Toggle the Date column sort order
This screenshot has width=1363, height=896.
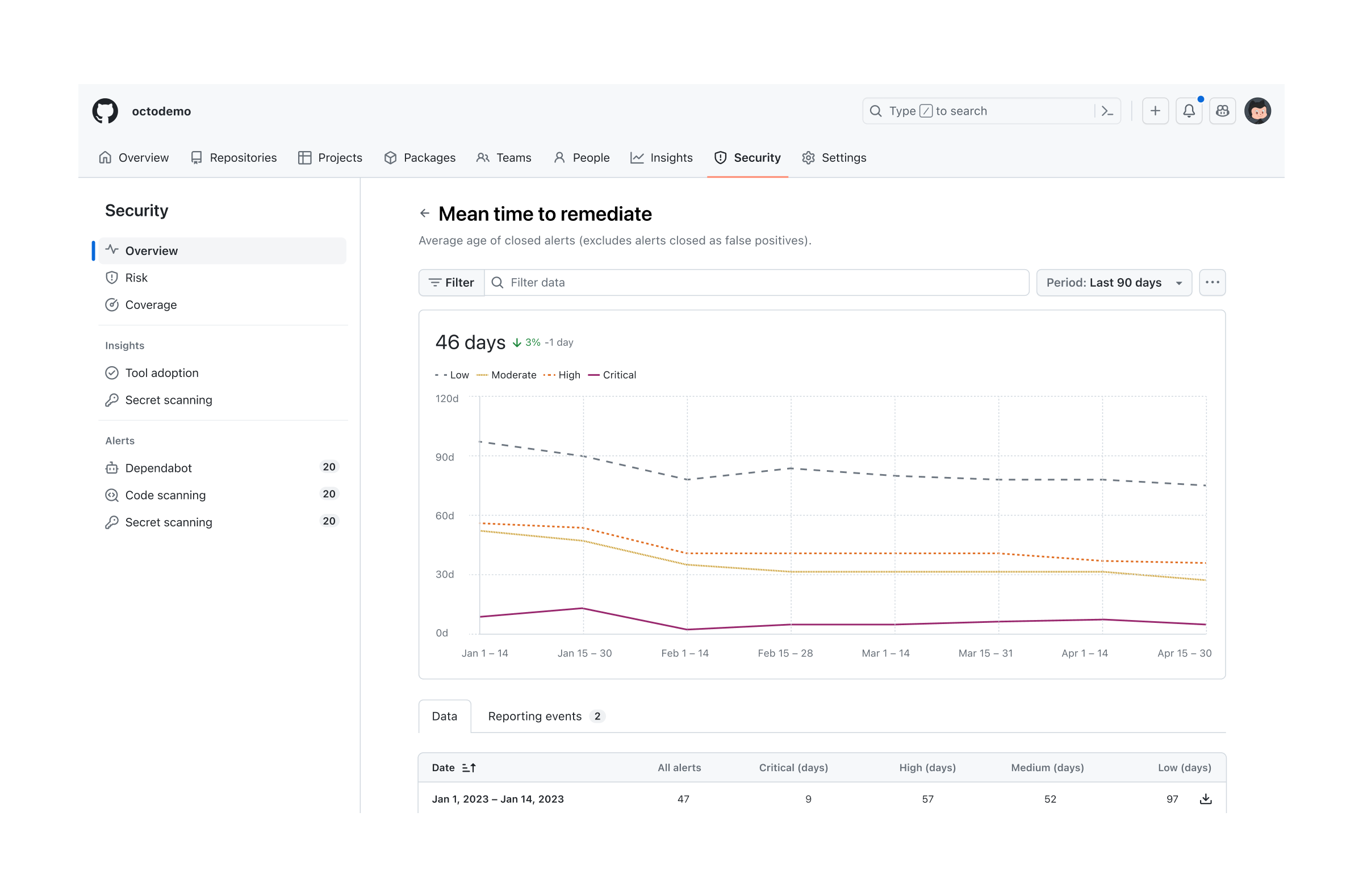pos(469,768)
